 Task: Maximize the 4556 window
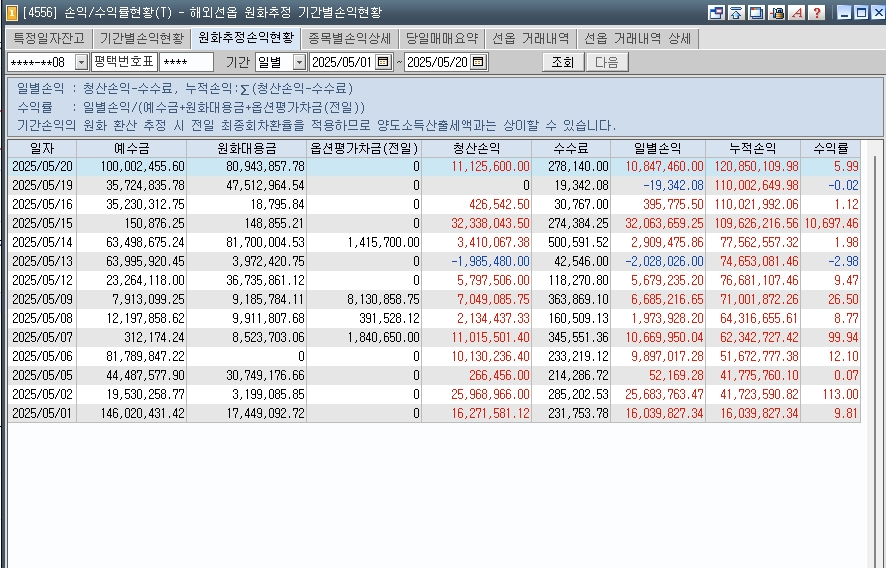tap(862, 12)
